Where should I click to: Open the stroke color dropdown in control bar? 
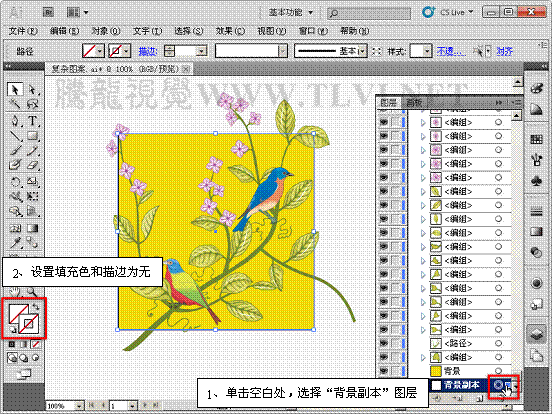[x=126, y=51]
